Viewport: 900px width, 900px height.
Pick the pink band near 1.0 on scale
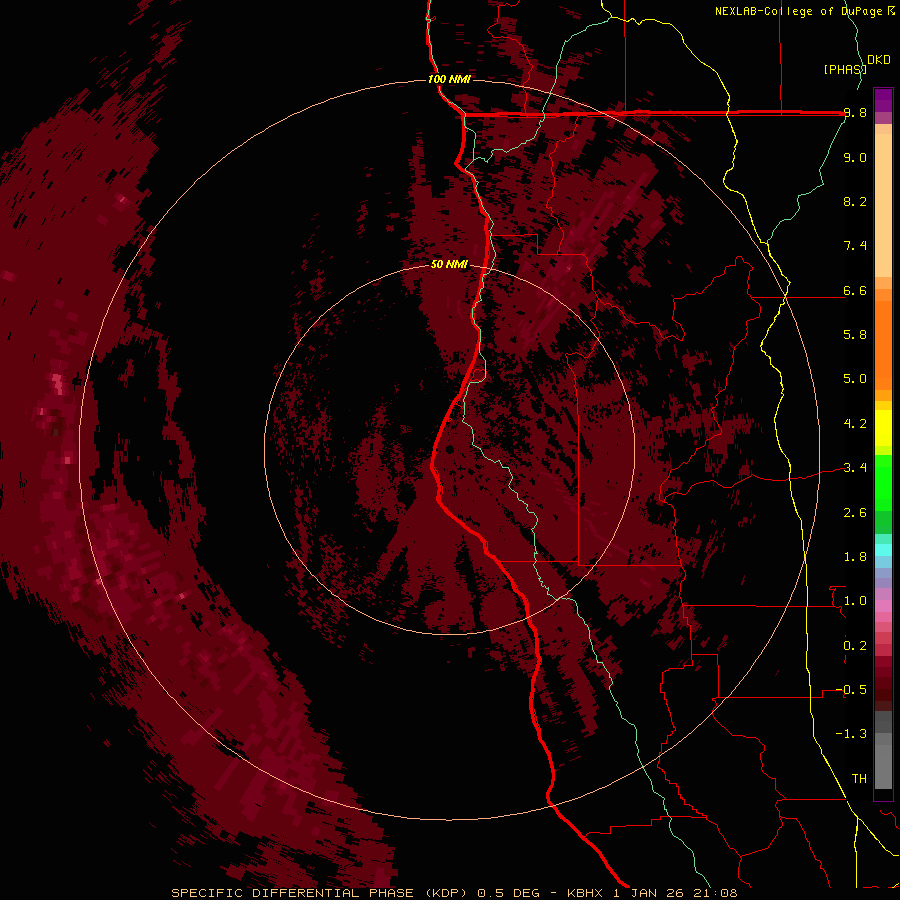883,606
